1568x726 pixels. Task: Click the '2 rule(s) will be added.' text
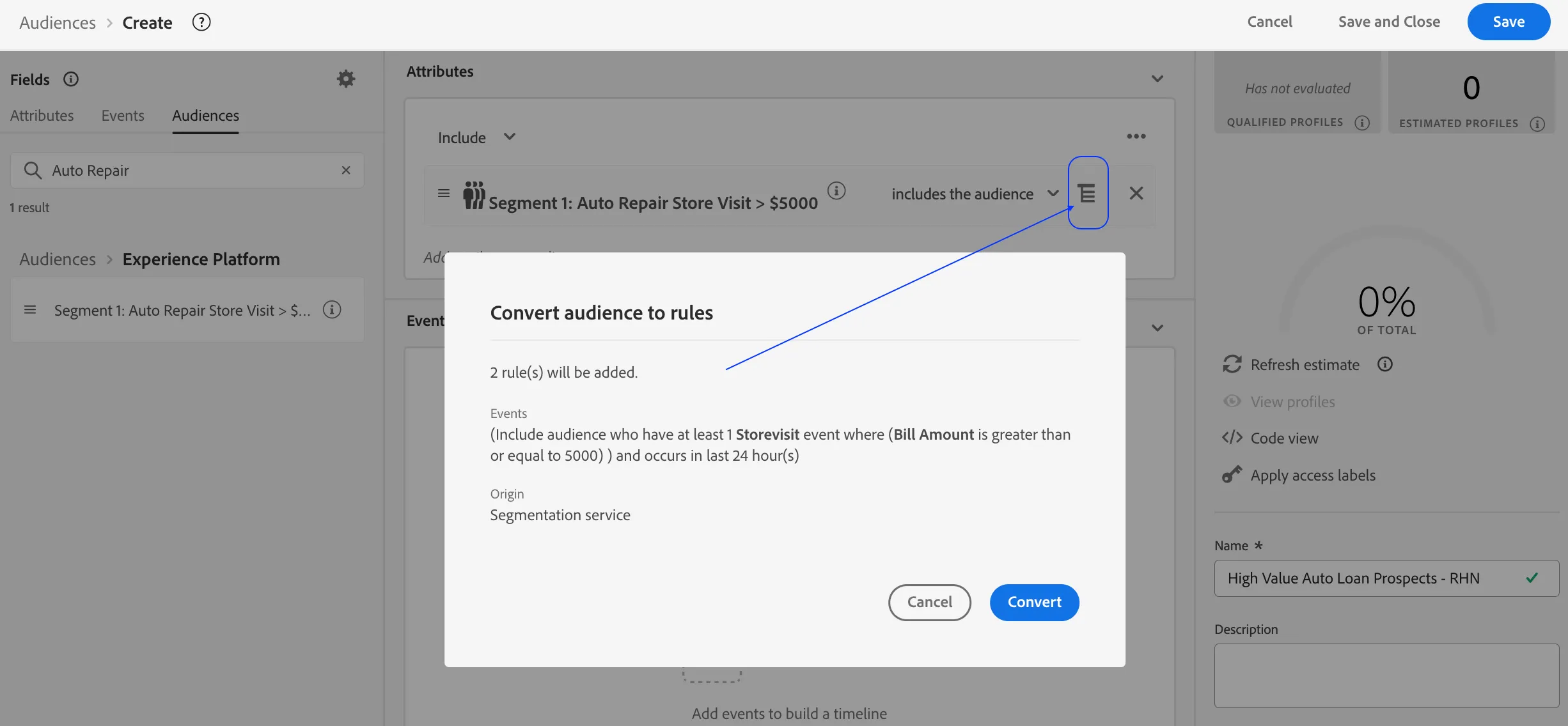564,373
